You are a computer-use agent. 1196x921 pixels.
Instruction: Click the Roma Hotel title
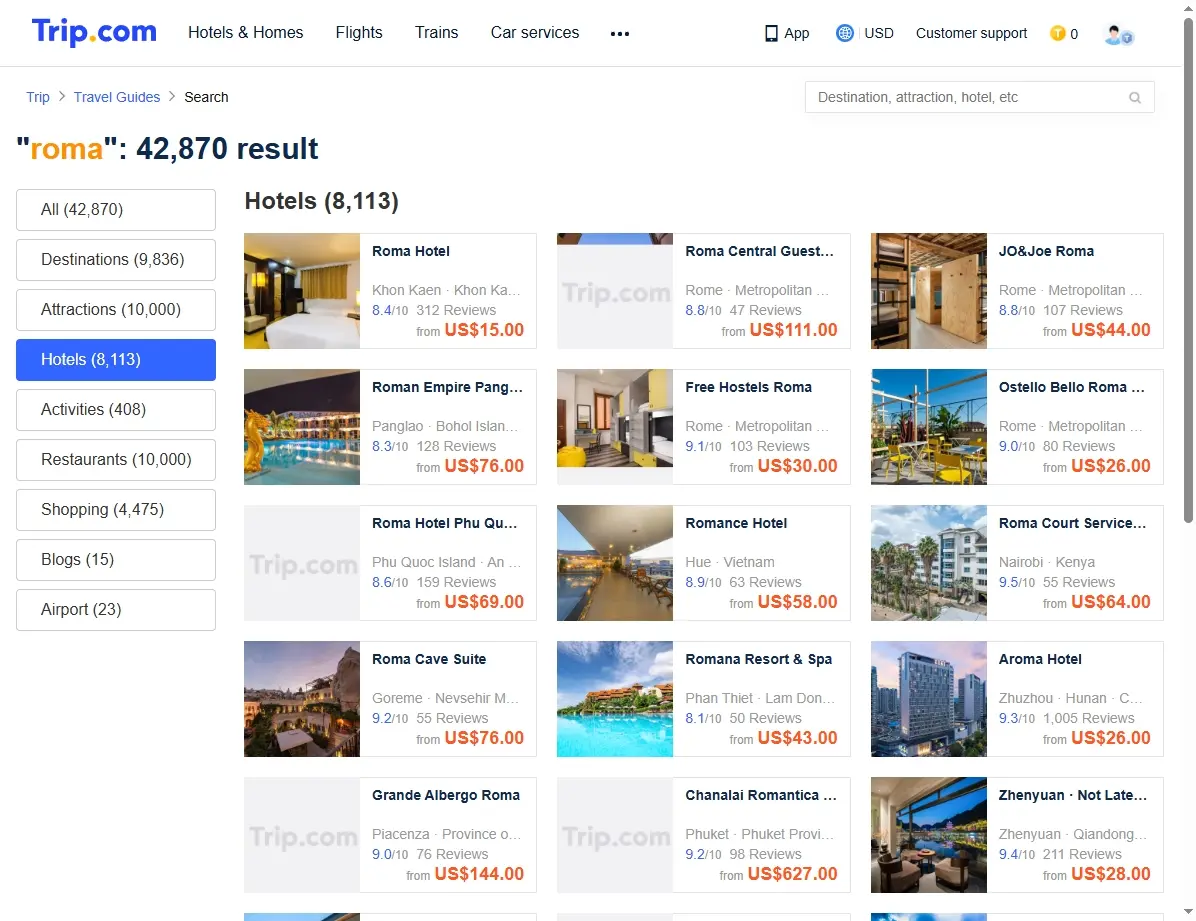pyautogui.click(x=410, y=251)
